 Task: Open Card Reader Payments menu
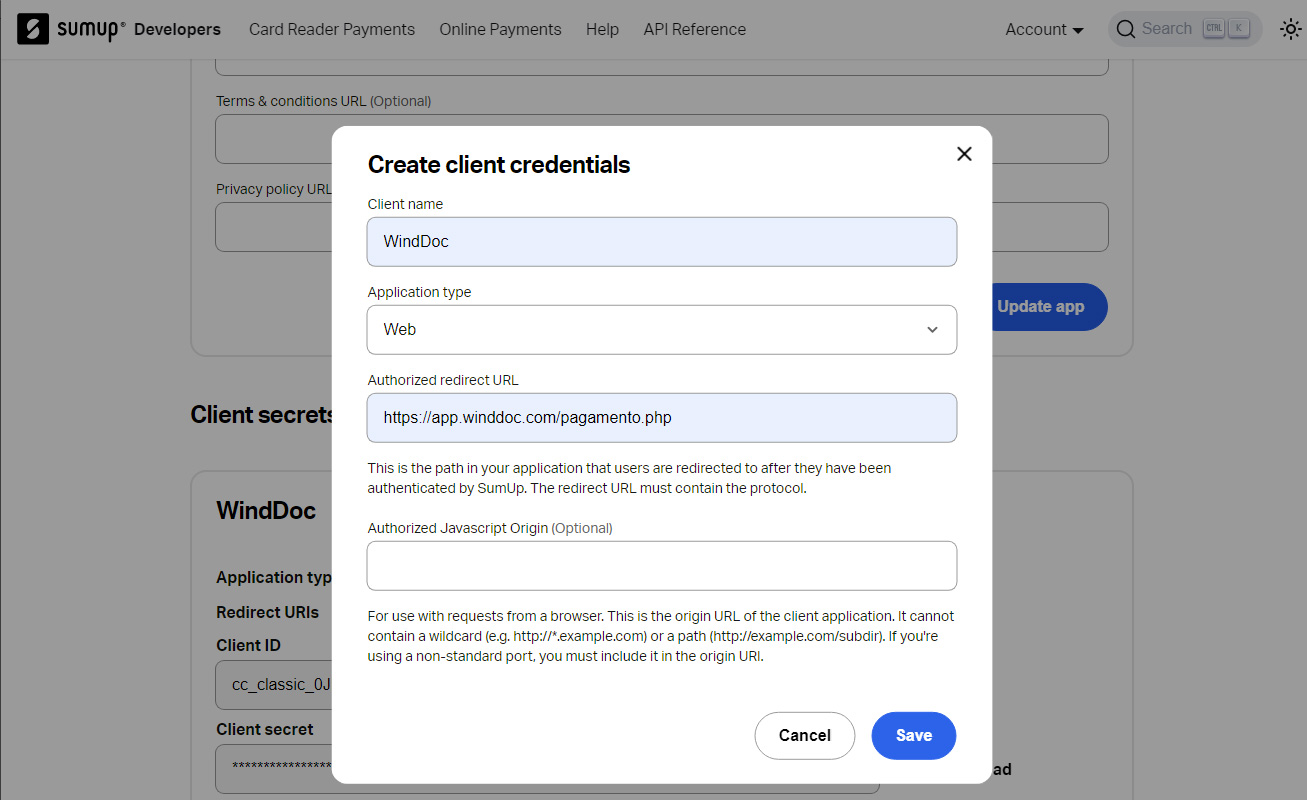(x=332, y=29)
